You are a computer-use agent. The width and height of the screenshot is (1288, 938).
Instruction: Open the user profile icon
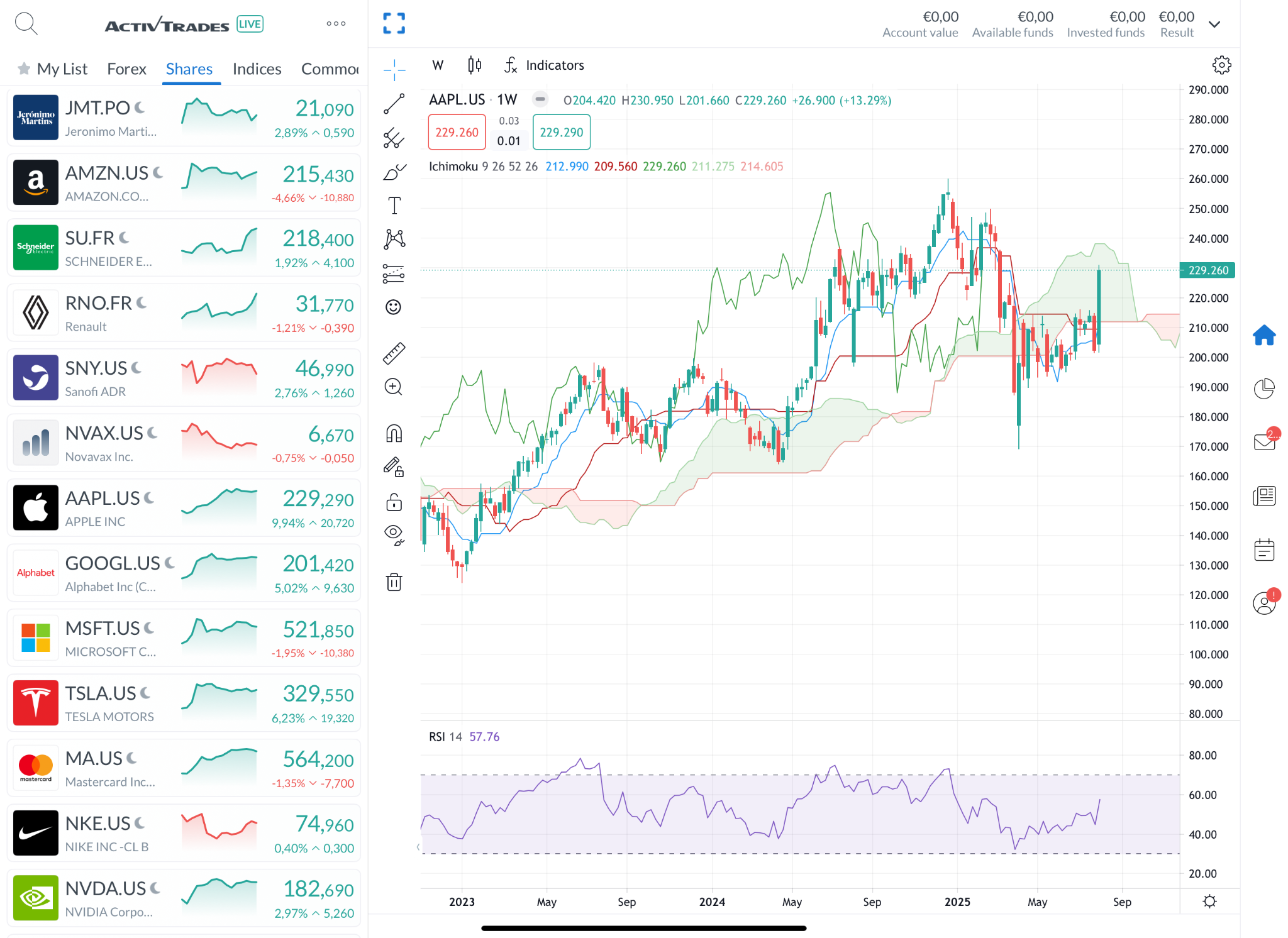tap(1264, 603)
